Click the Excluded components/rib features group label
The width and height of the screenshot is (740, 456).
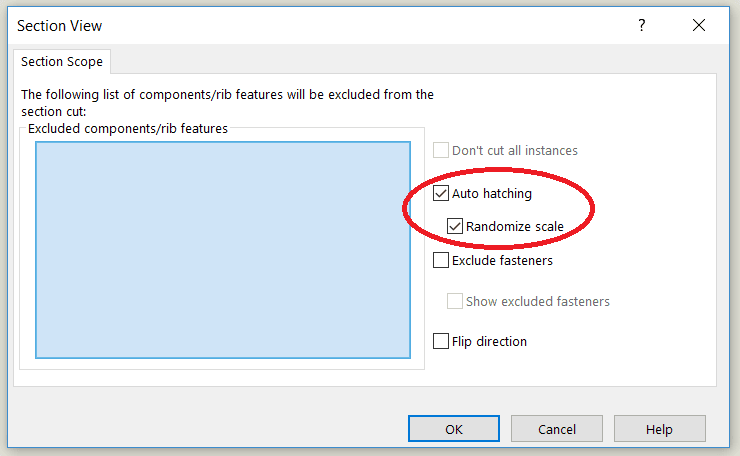(x=127, y=128)
